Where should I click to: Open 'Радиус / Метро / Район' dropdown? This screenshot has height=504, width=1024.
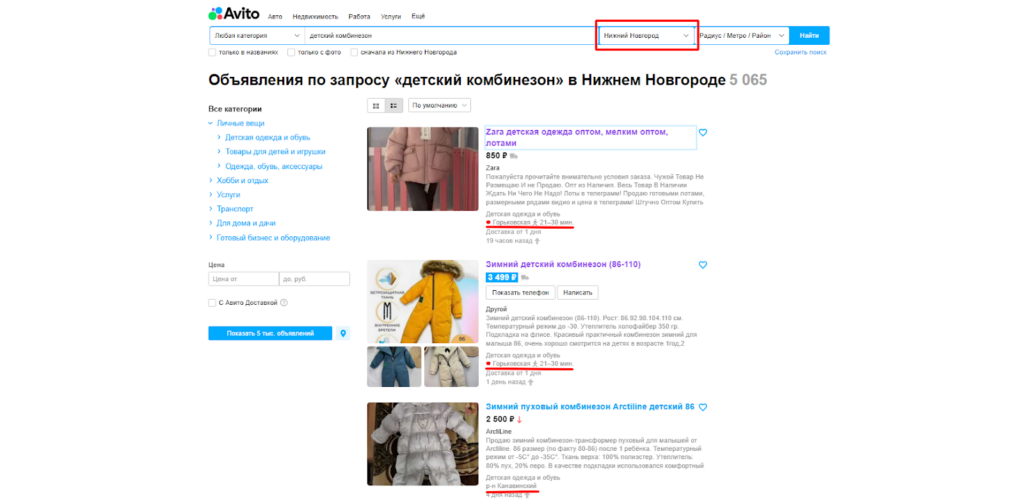(743, 35)
